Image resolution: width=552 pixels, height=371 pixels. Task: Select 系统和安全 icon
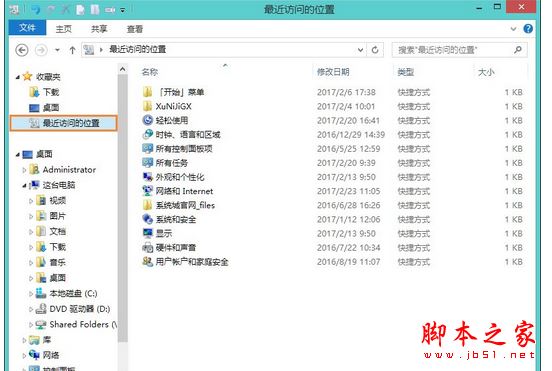(x=148, y=219)
